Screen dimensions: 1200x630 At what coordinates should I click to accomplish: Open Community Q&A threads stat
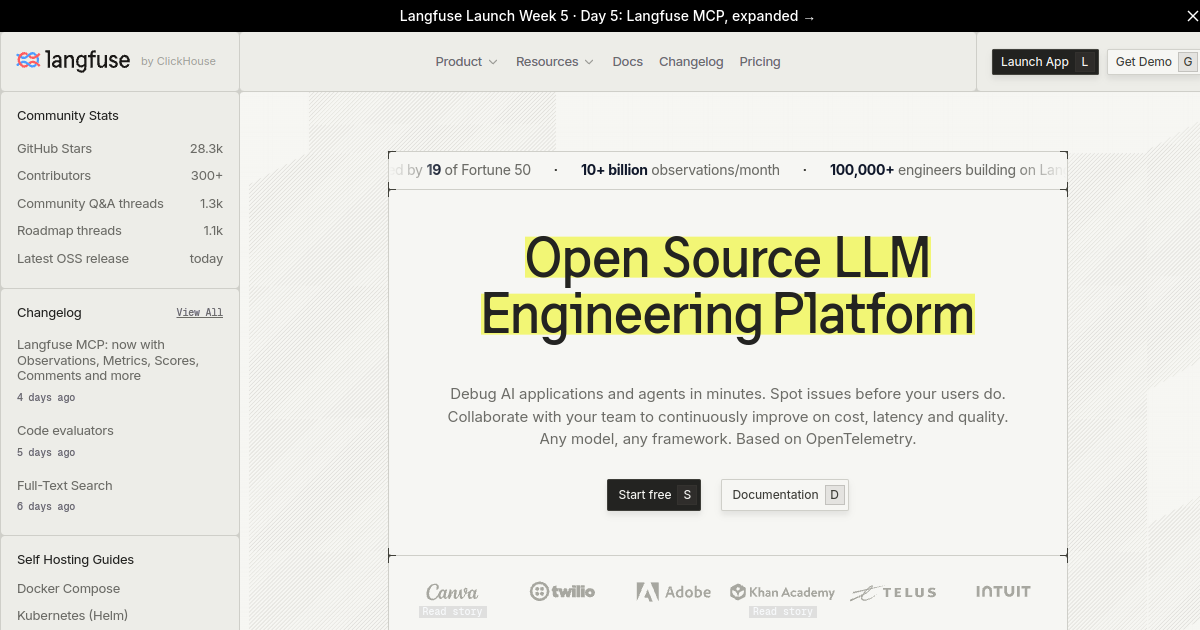[x=120, y=203]
